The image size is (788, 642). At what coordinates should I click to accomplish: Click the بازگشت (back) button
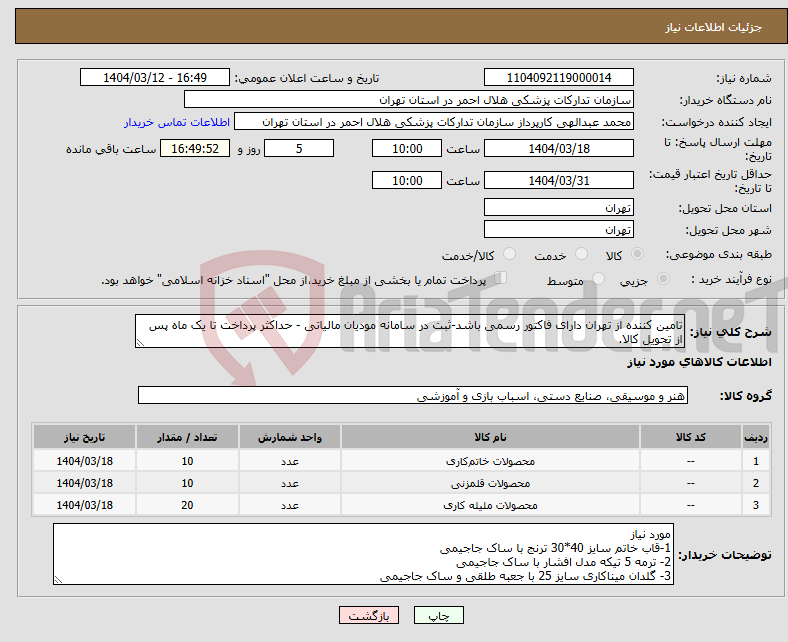[x=369, y=615]
